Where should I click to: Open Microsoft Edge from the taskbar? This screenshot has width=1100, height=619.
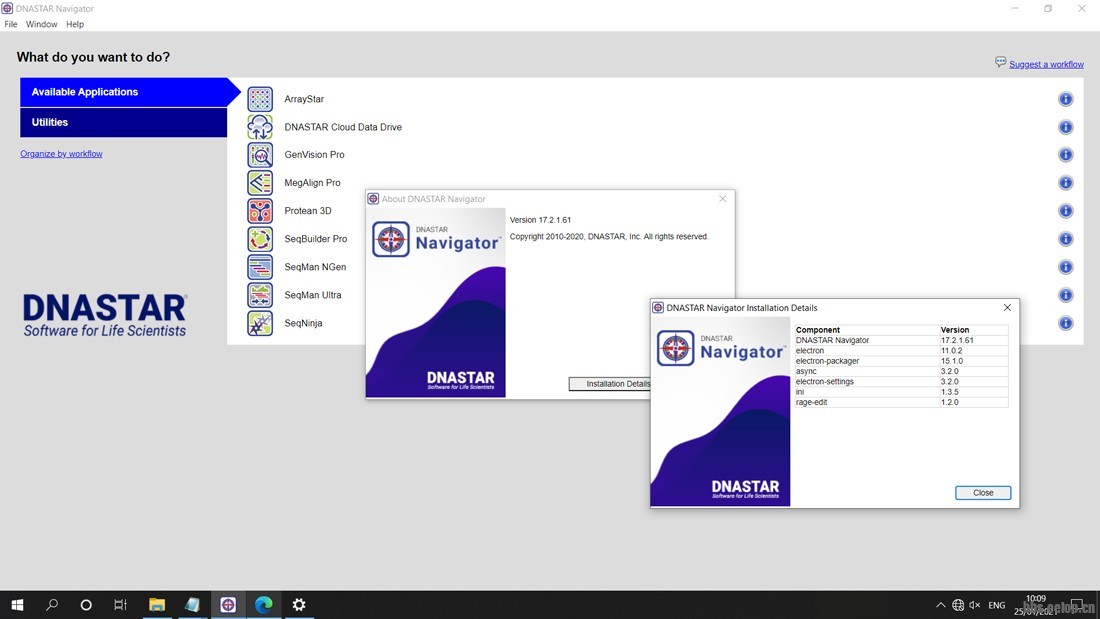[264, 605]
